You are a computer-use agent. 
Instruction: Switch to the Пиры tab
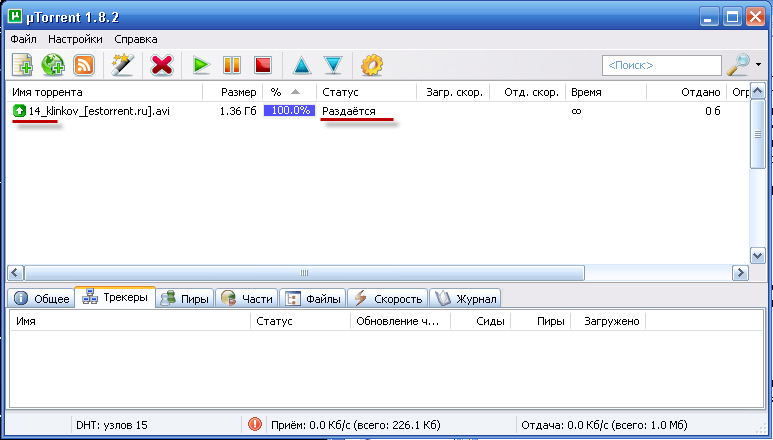pyautogui.click(x=185, y=299)
